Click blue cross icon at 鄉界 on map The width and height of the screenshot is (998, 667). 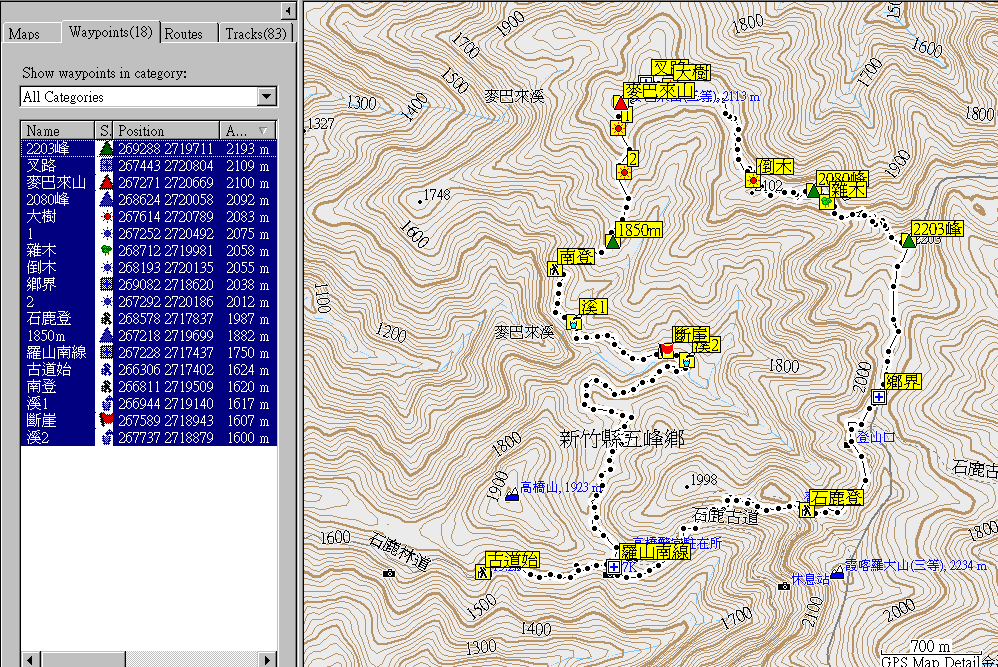point(879,397)
